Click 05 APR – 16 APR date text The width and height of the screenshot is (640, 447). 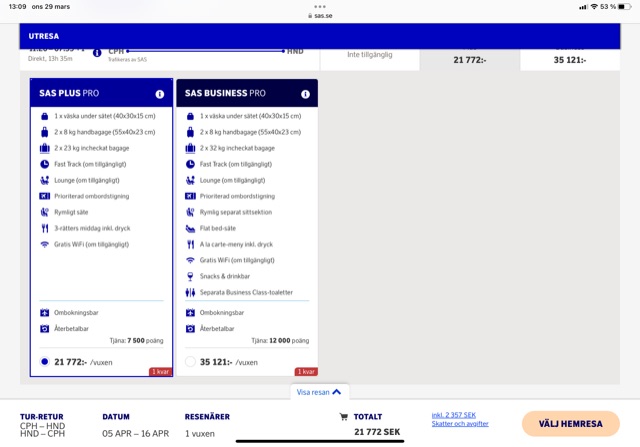[136, 434]
